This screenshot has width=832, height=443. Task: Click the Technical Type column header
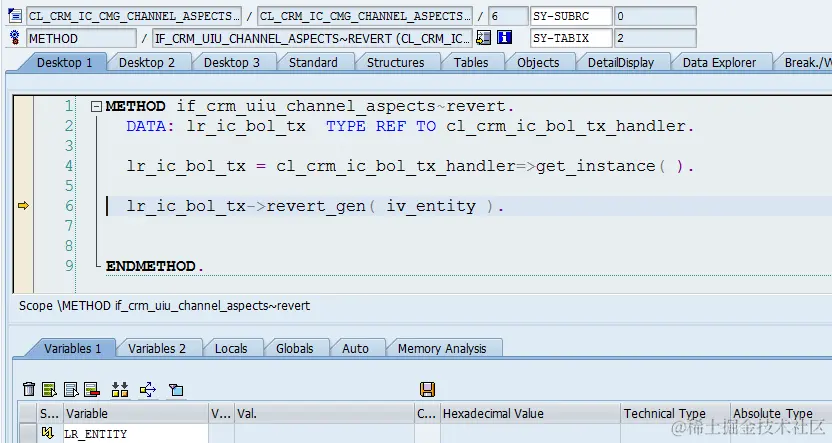(674, 413)
